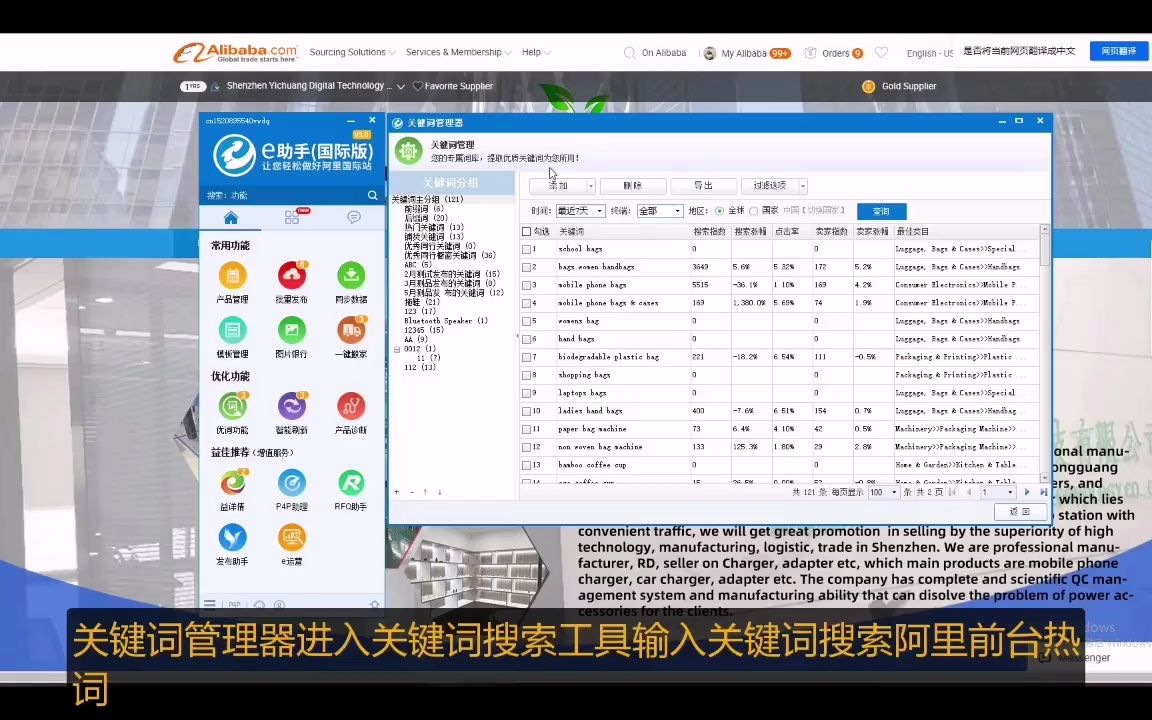The image size is (1152, 720).
Task: Switch to the home tab in e助手
Action: (x=231, y=217)
